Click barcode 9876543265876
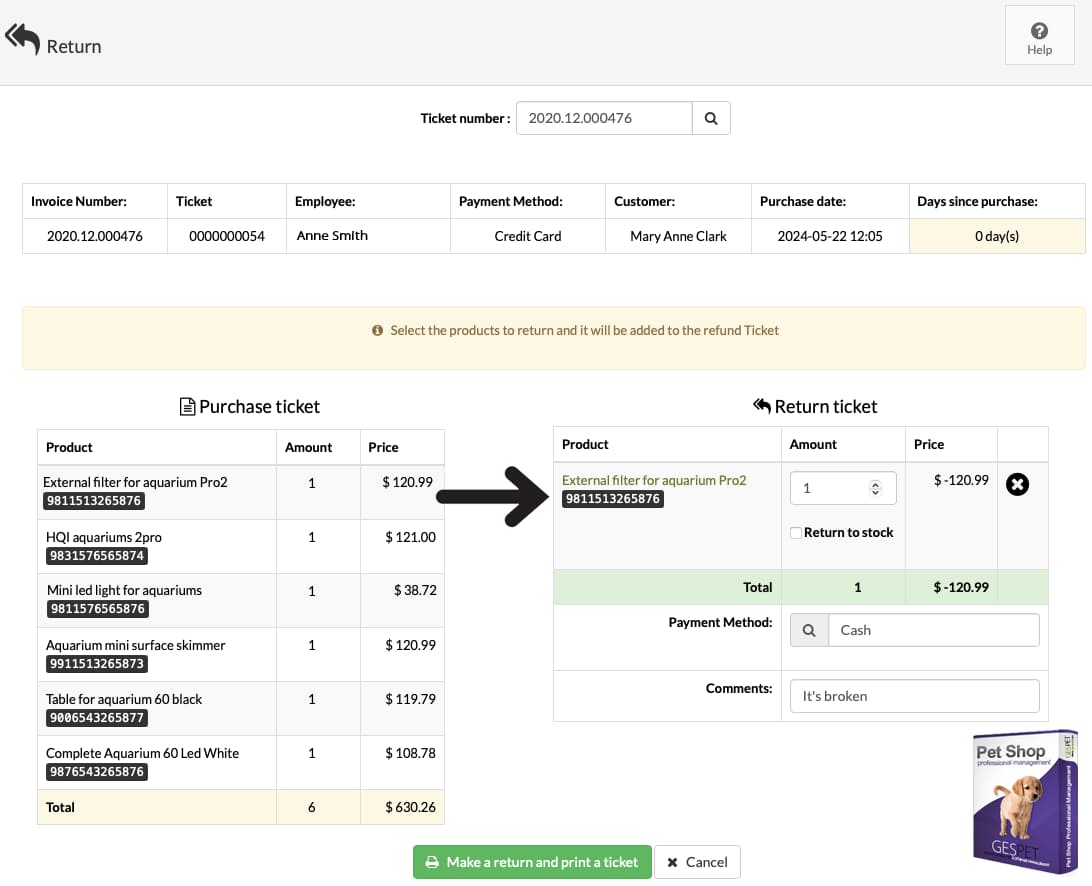Image resolution: width=1092 pixels, height=886 pixels. 97,772
